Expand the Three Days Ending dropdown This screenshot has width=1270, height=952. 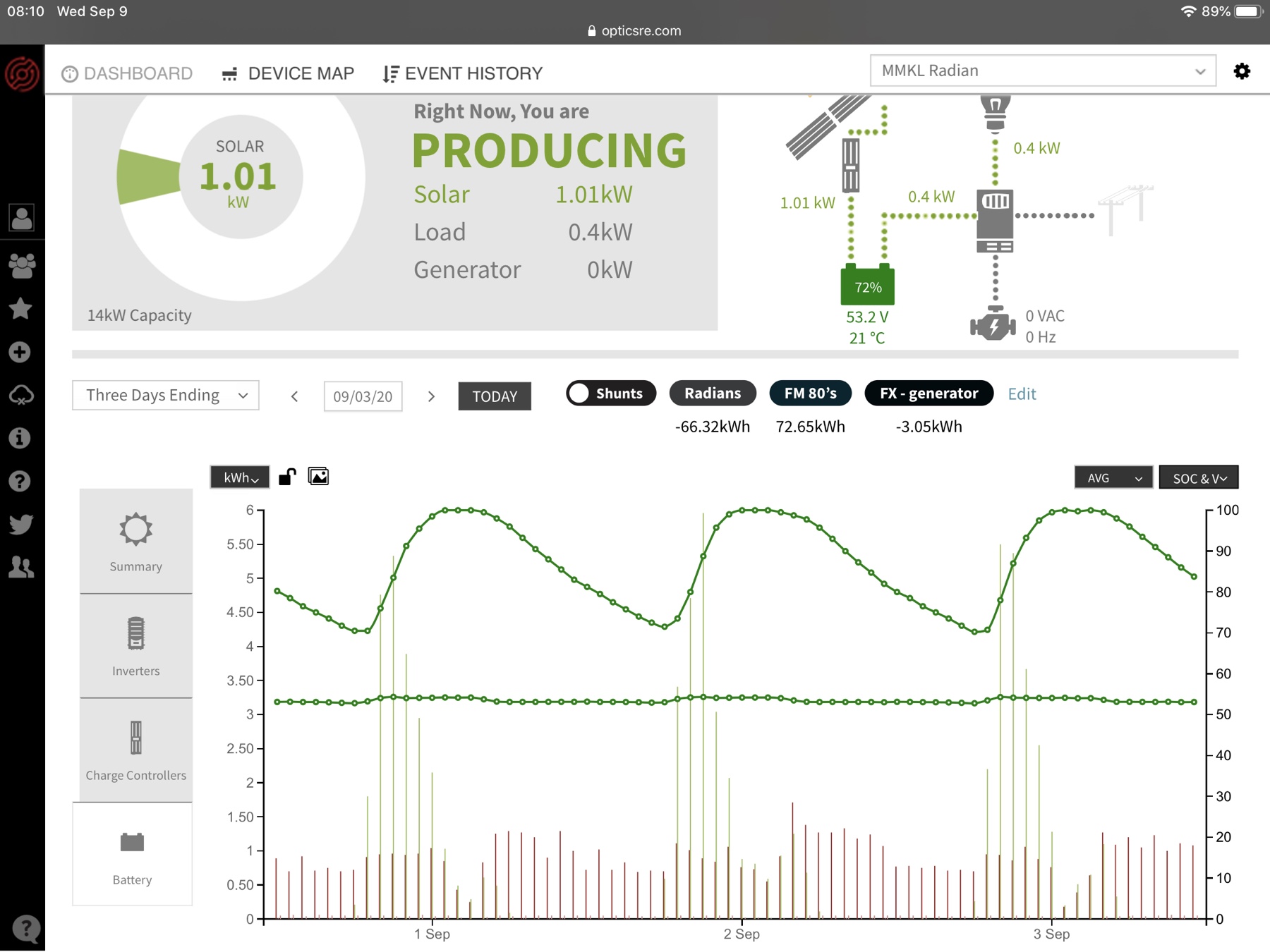click(166, 396)
